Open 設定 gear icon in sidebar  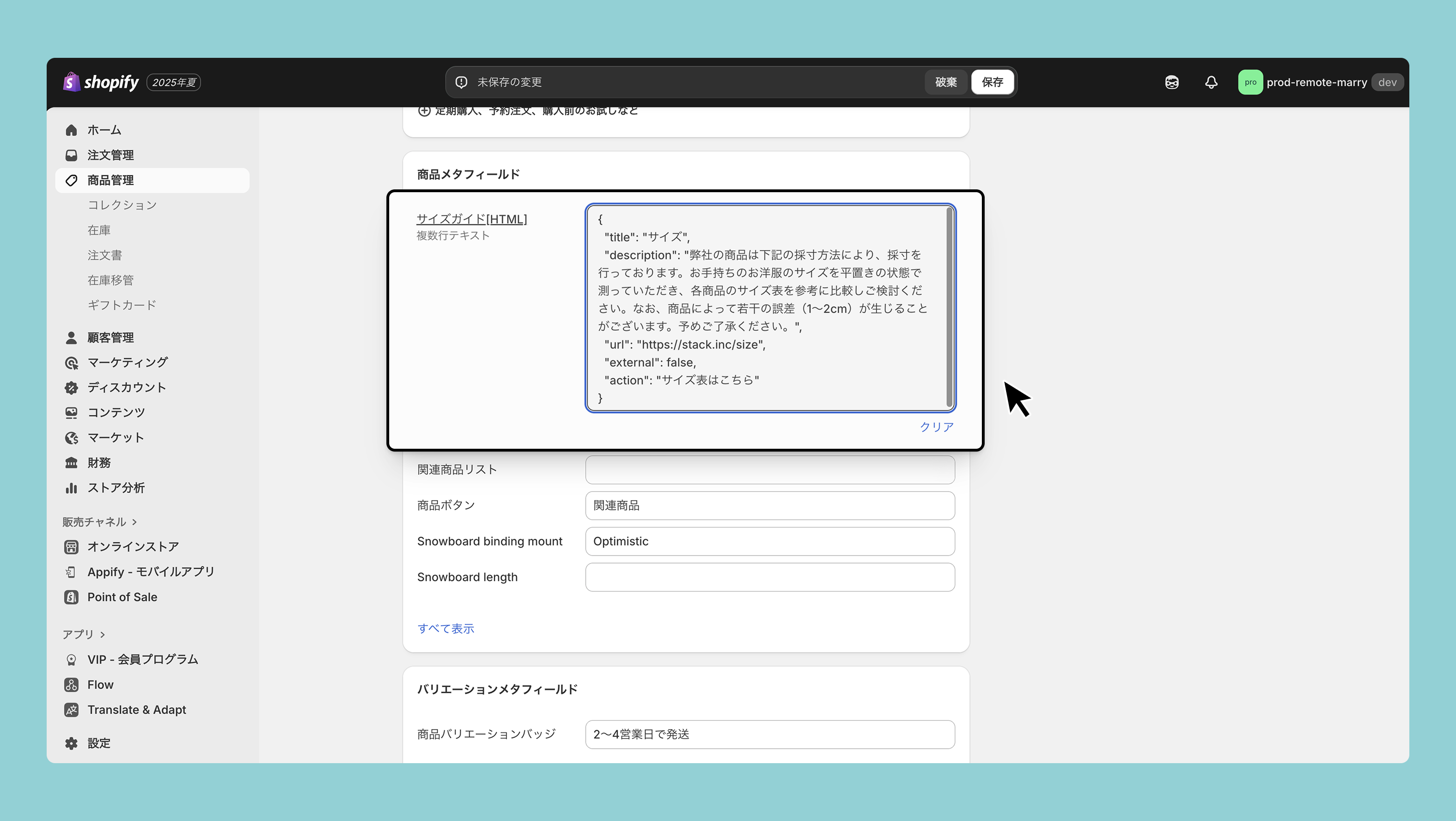pyautogui.click(x=71, y=743)
